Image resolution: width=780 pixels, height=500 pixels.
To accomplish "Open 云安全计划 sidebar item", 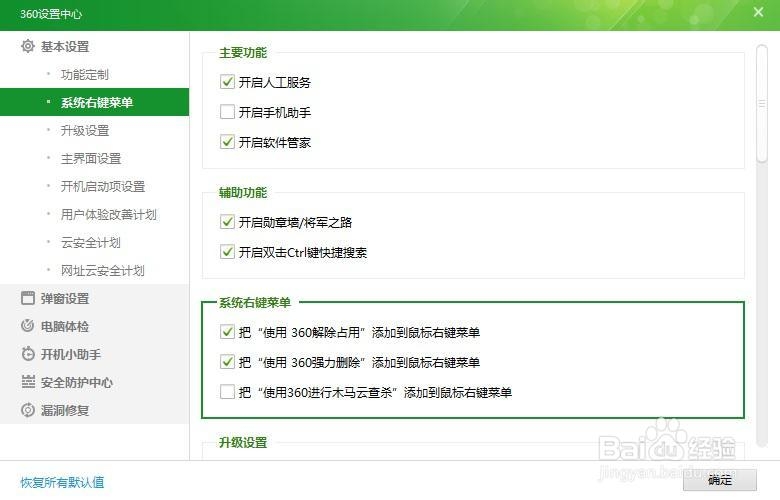I will point(91,242).
